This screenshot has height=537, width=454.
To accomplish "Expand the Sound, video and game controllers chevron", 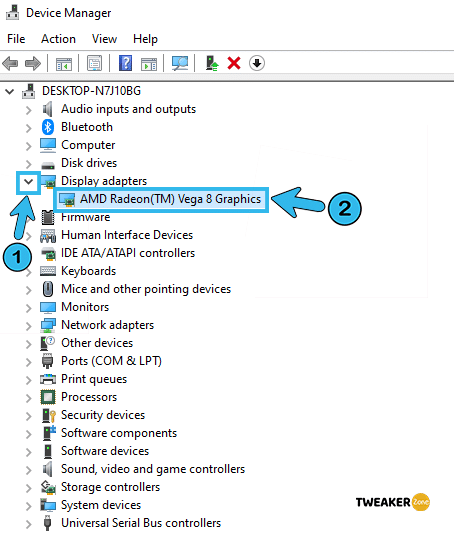I will click(28, 470).
